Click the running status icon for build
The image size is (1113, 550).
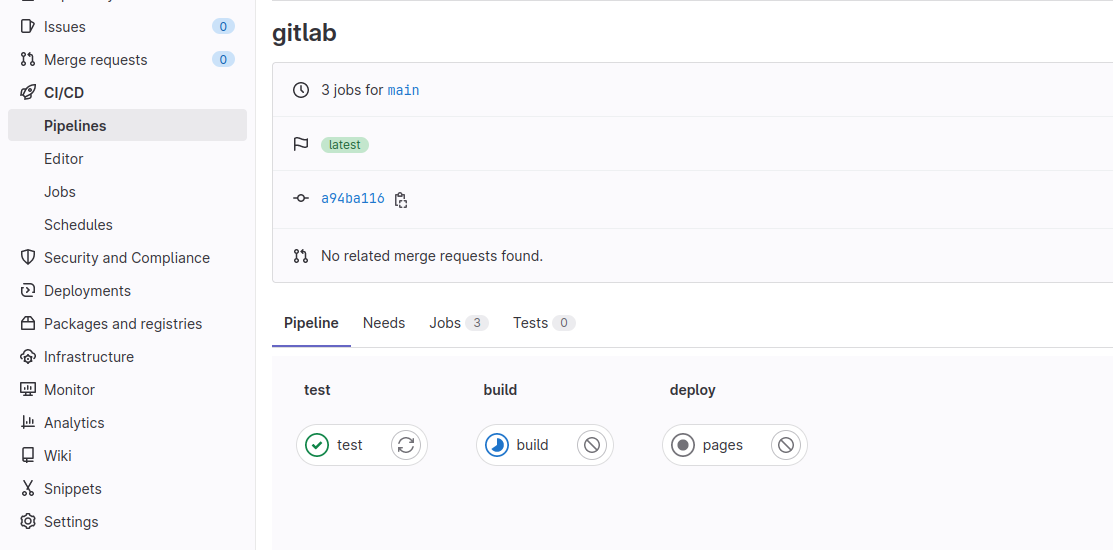click(497, 445)
